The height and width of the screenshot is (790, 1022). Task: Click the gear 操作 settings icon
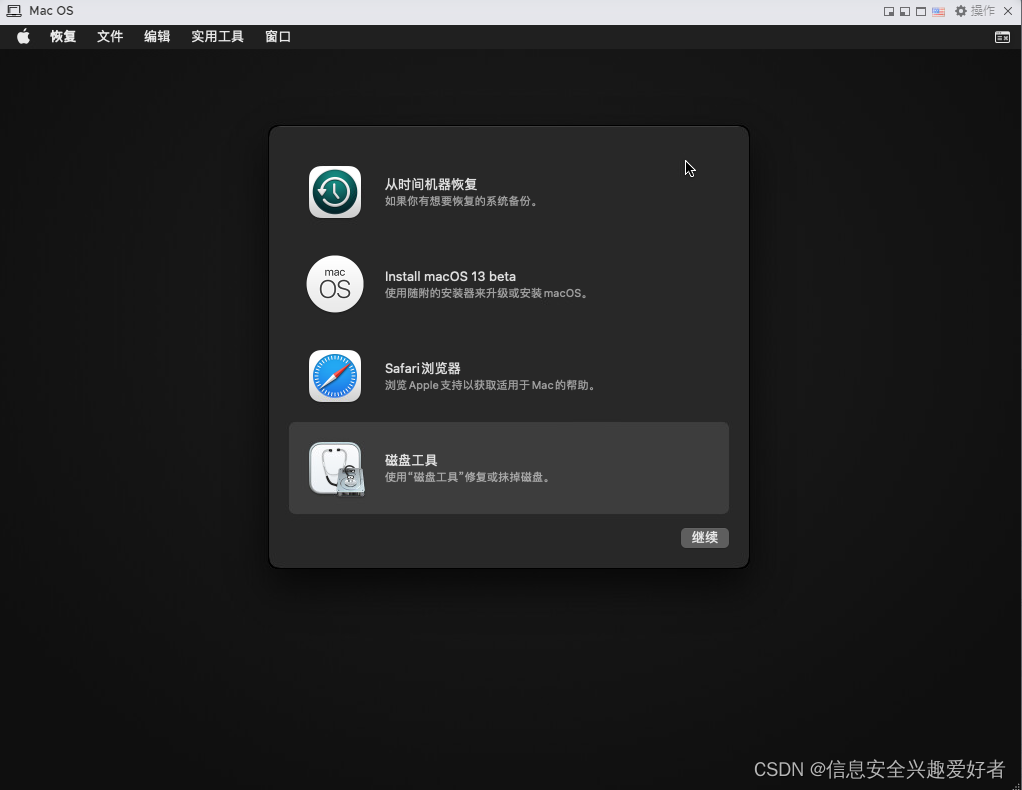[x=960, y=11]
